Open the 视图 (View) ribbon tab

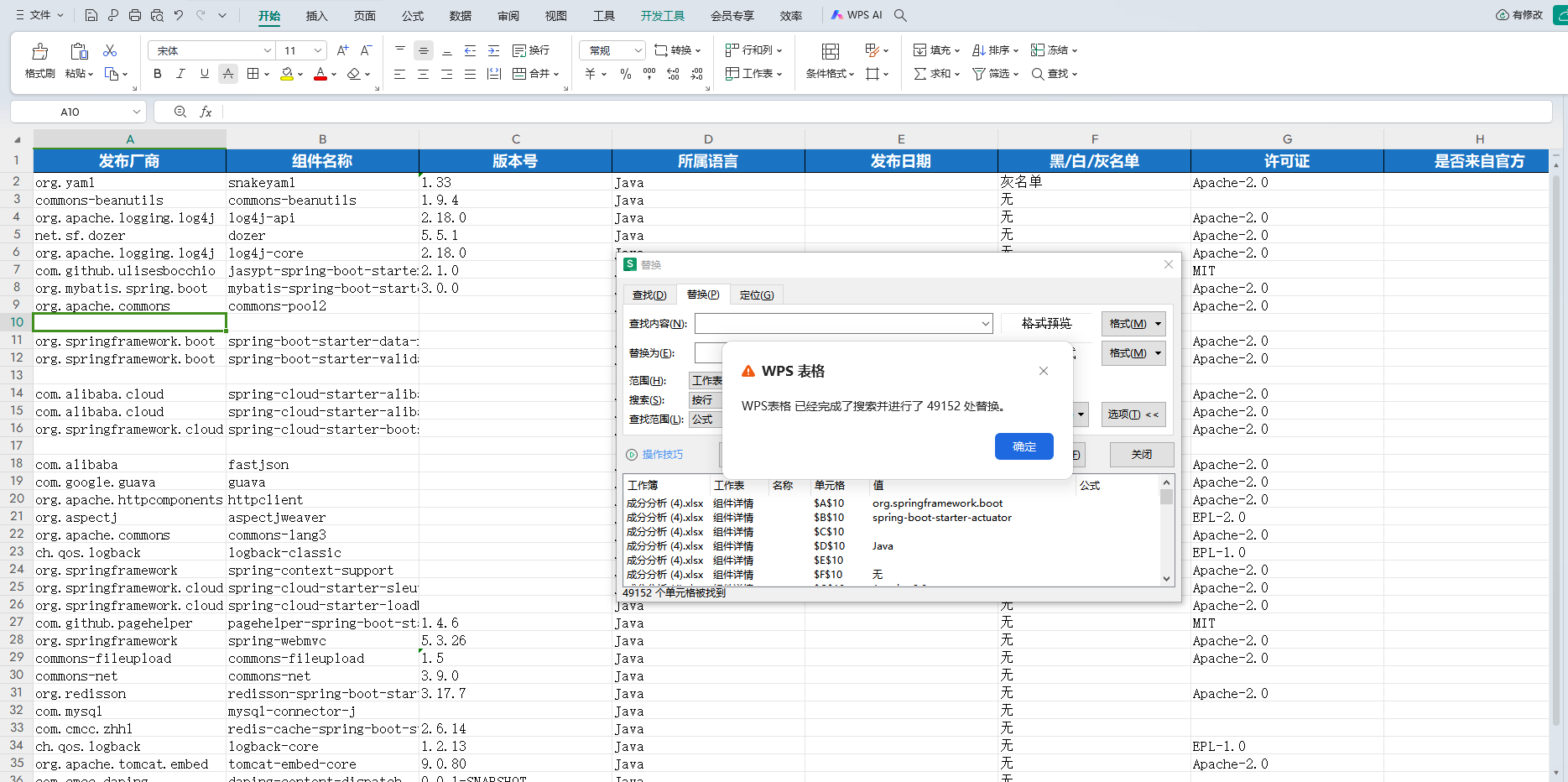pos(555,15)
